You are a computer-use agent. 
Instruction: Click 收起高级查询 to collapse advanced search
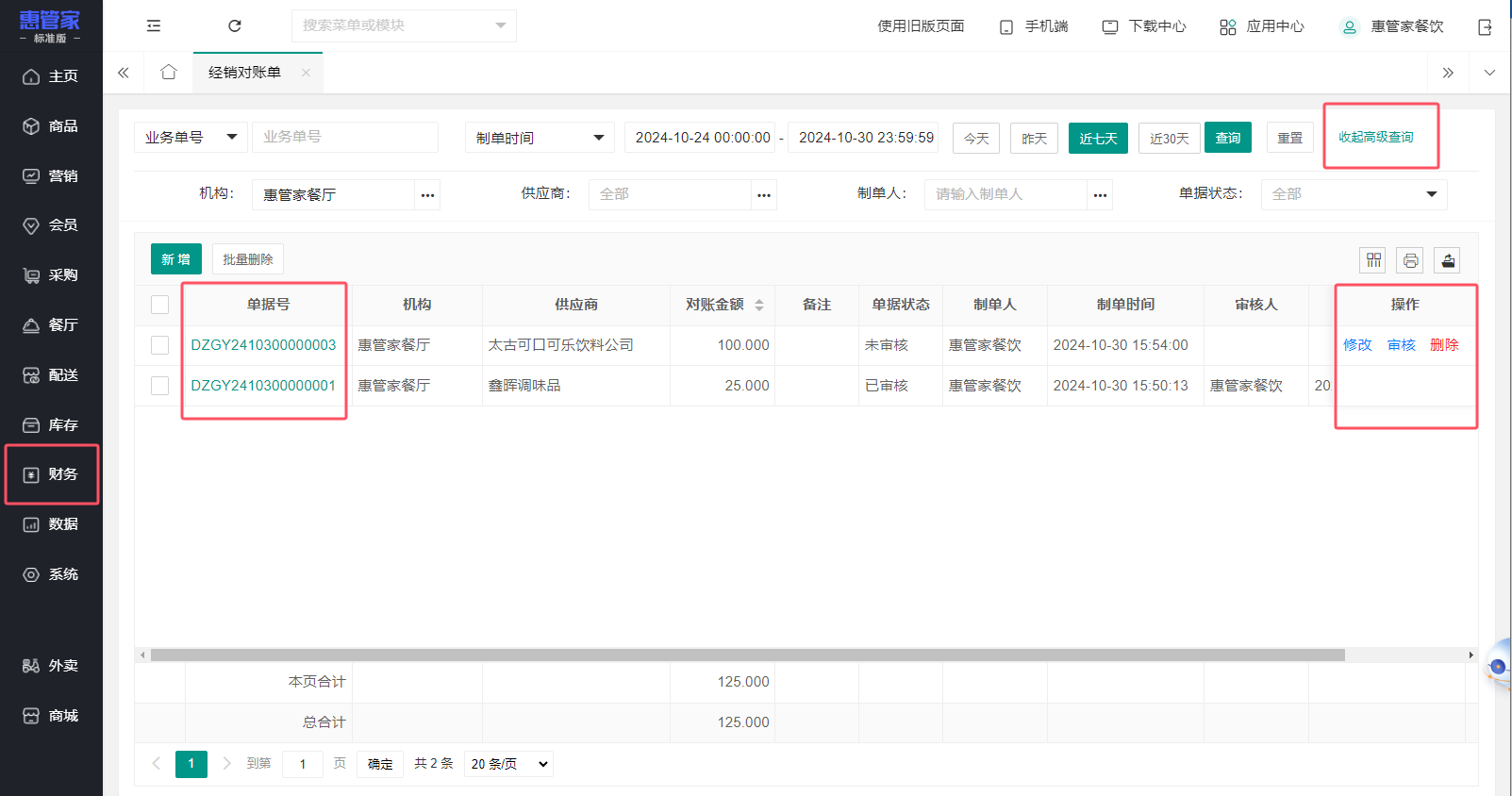[x=1376, y=138]
